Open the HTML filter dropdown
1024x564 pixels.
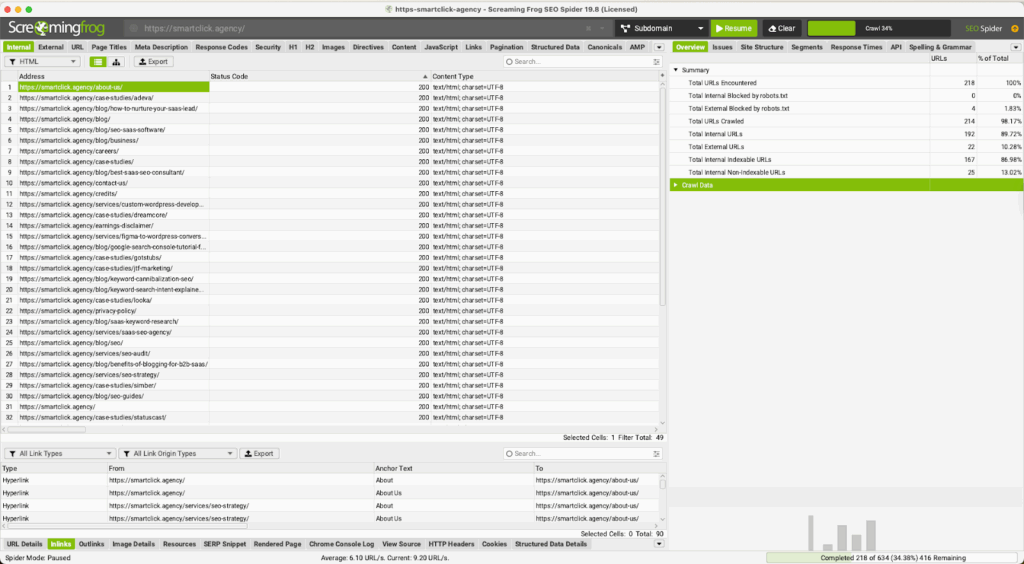click(x=42, y=61)
